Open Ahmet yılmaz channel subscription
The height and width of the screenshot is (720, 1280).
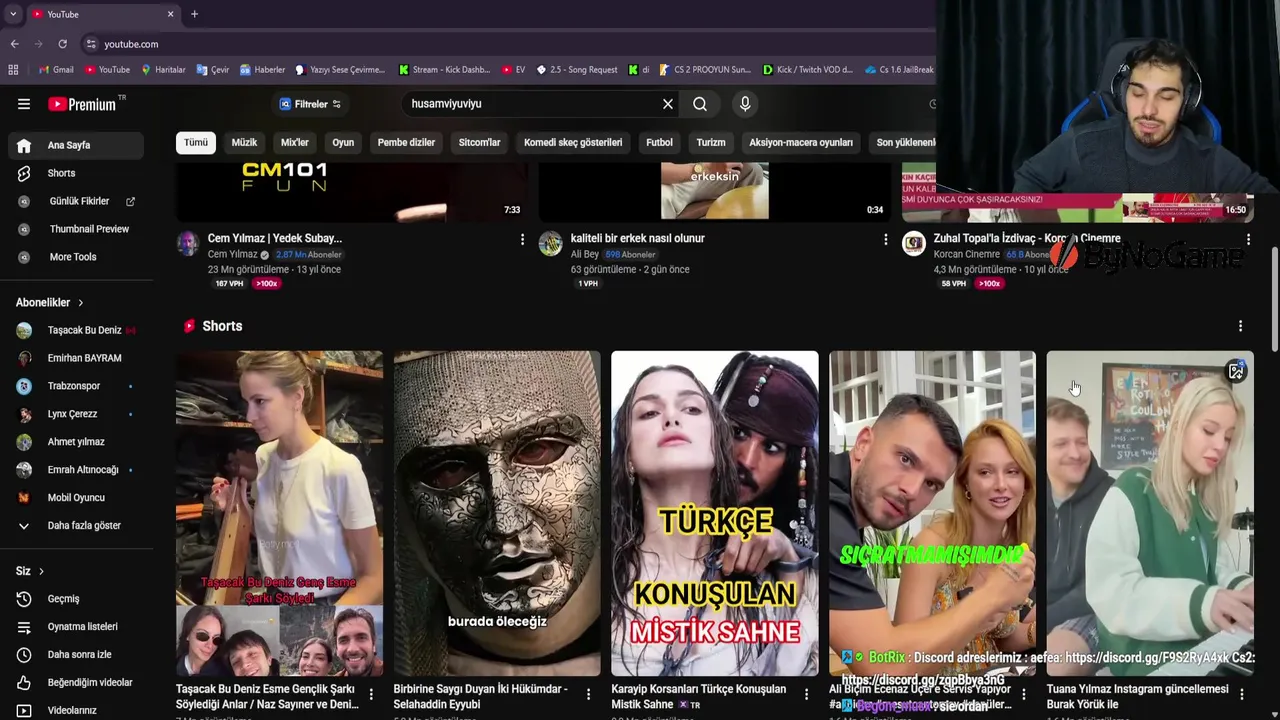pos(76,442)
